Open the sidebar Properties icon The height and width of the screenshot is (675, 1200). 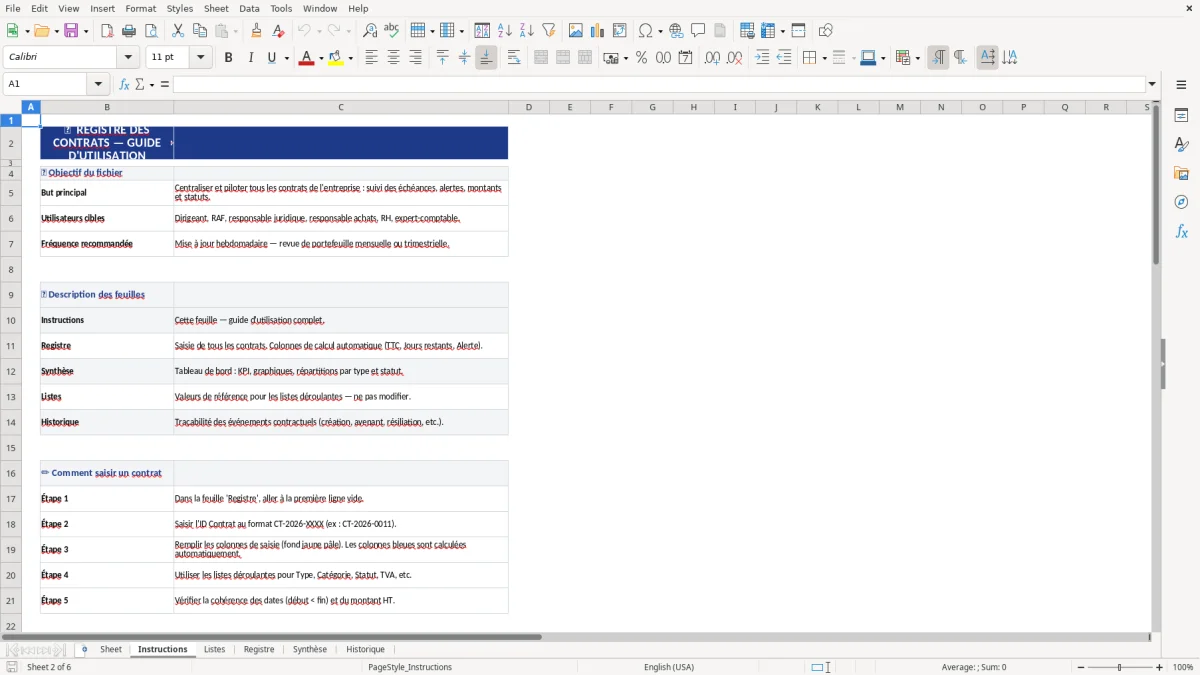click(1181, 115)
